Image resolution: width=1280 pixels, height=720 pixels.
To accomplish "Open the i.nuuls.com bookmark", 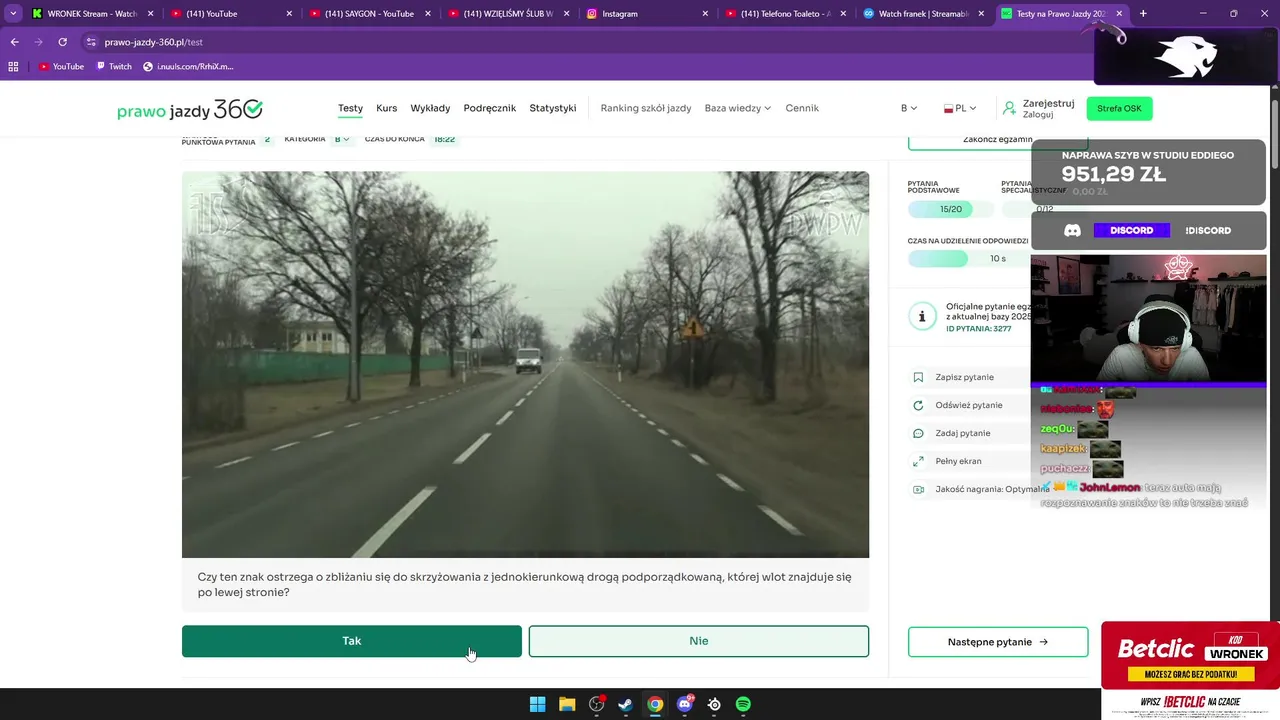I will point(188,66).
